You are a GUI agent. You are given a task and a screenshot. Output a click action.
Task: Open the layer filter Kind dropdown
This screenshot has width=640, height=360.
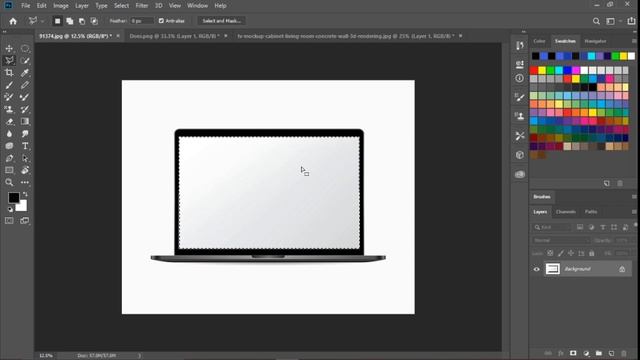[552, 227]
